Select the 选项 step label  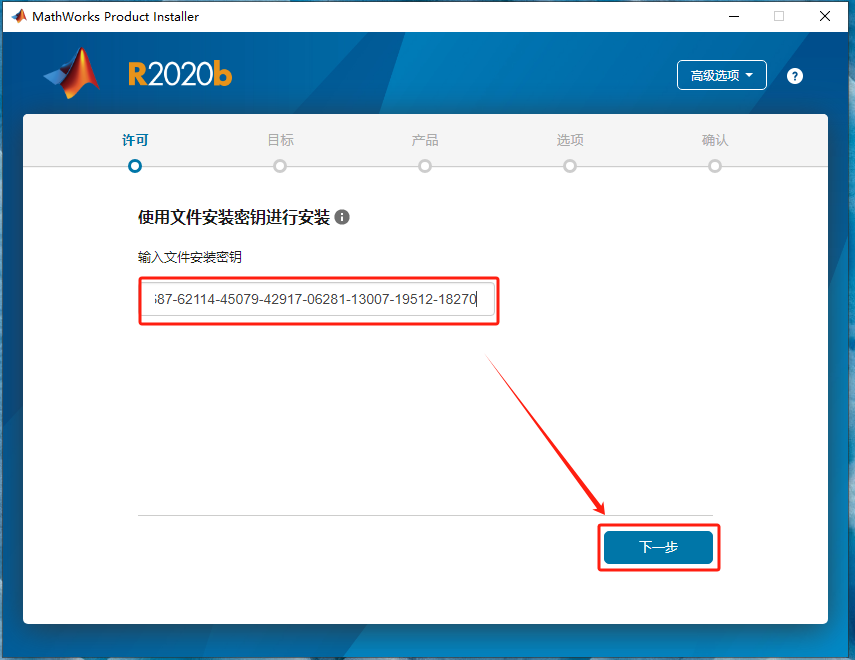click(570, 140)
